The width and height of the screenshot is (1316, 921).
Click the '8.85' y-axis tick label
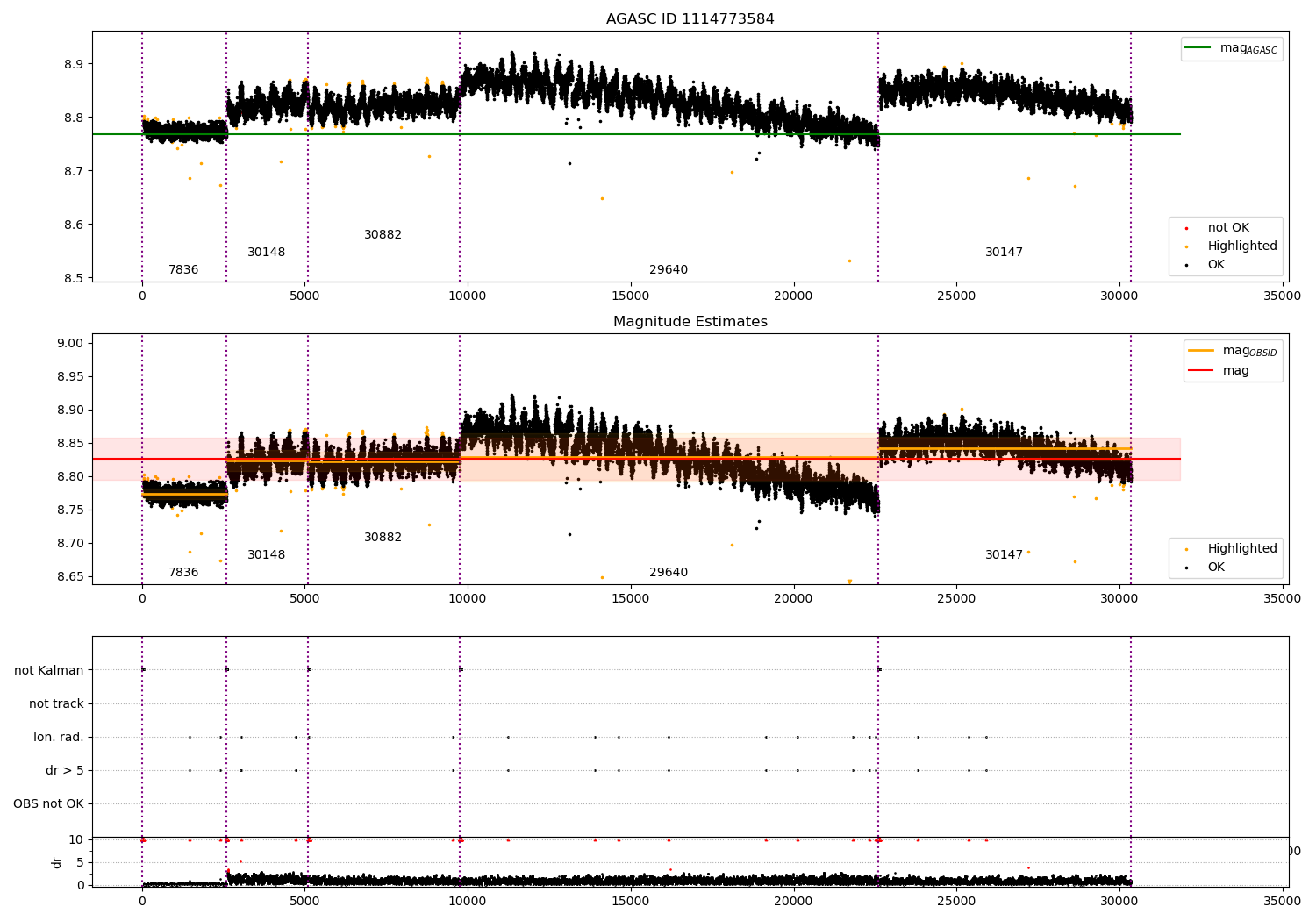71,444
